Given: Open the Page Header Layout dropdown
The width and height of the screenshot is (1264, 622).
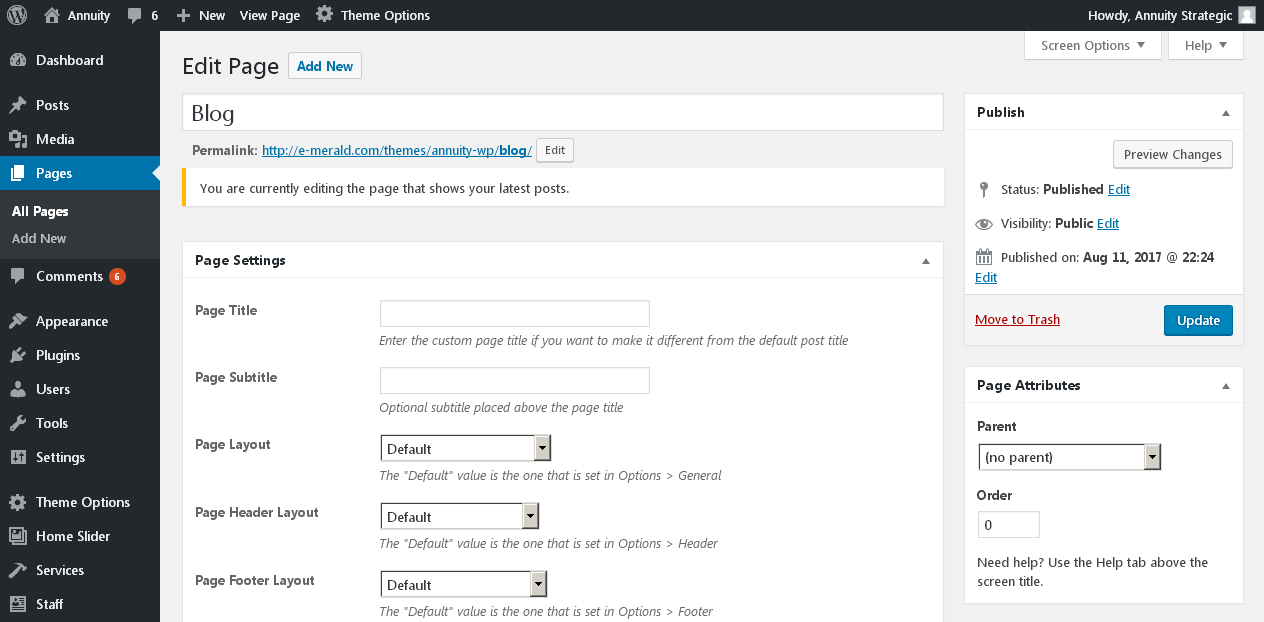Looking at the screenshot, I should pyautogui.click(x=459, y=516).
